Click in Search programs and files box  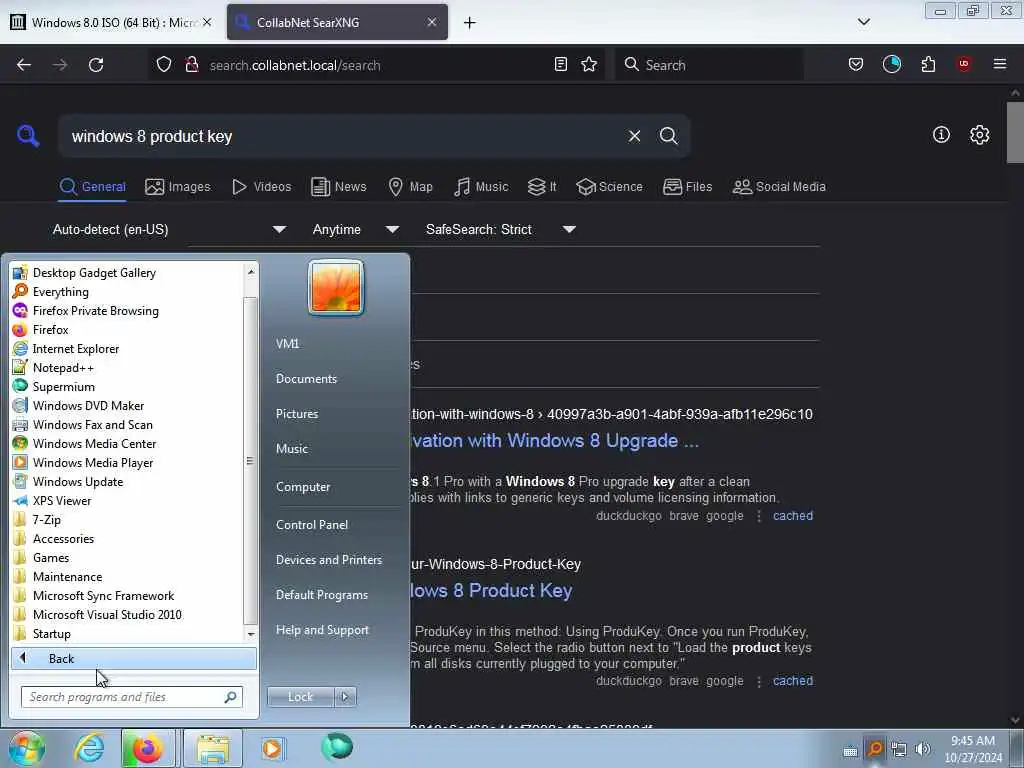tap(131, 697)
